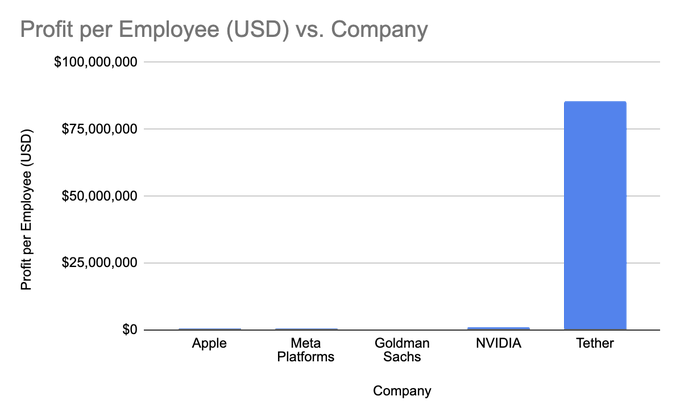Select the small NVIDIA bar
Image resolution: width=680 pixels, height=417 pixels.
click(x=498, y=328)
